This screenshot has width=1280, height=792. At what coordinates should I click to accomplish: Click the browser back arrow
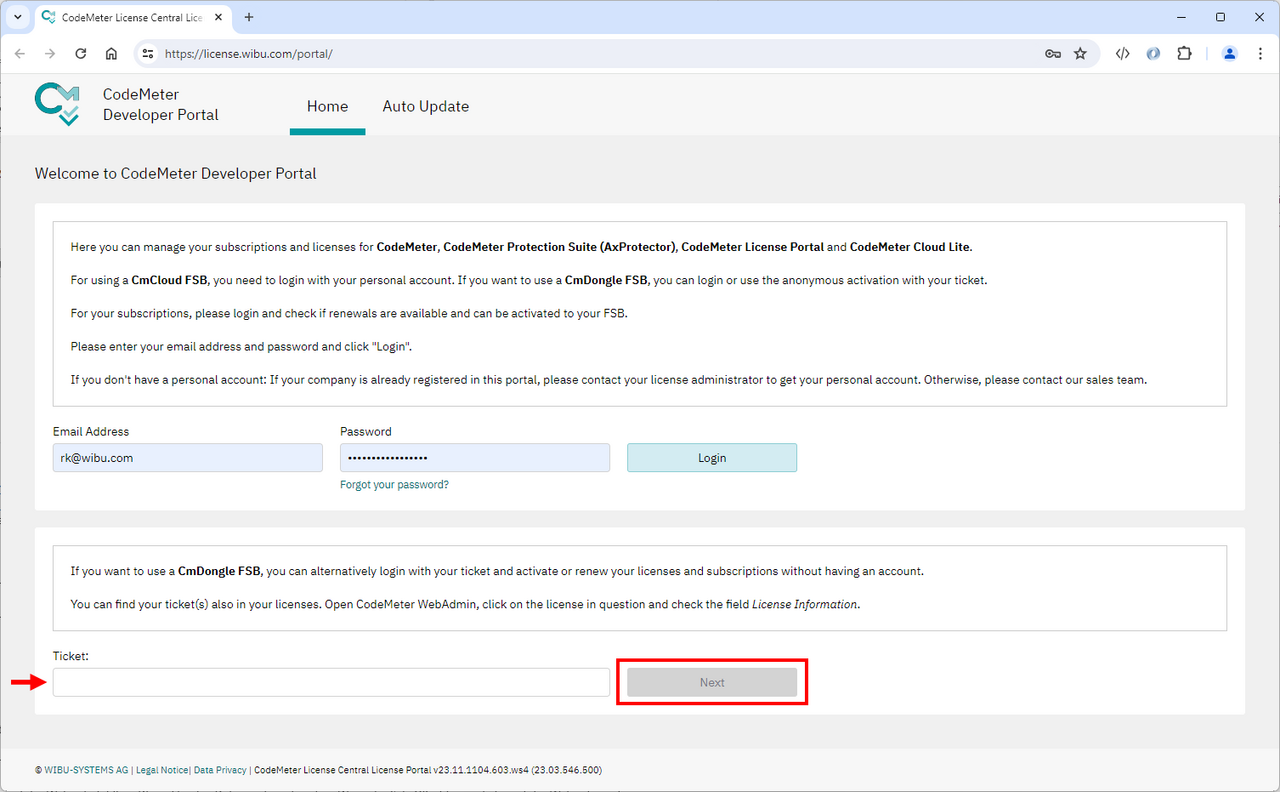[x=20, y=54]
